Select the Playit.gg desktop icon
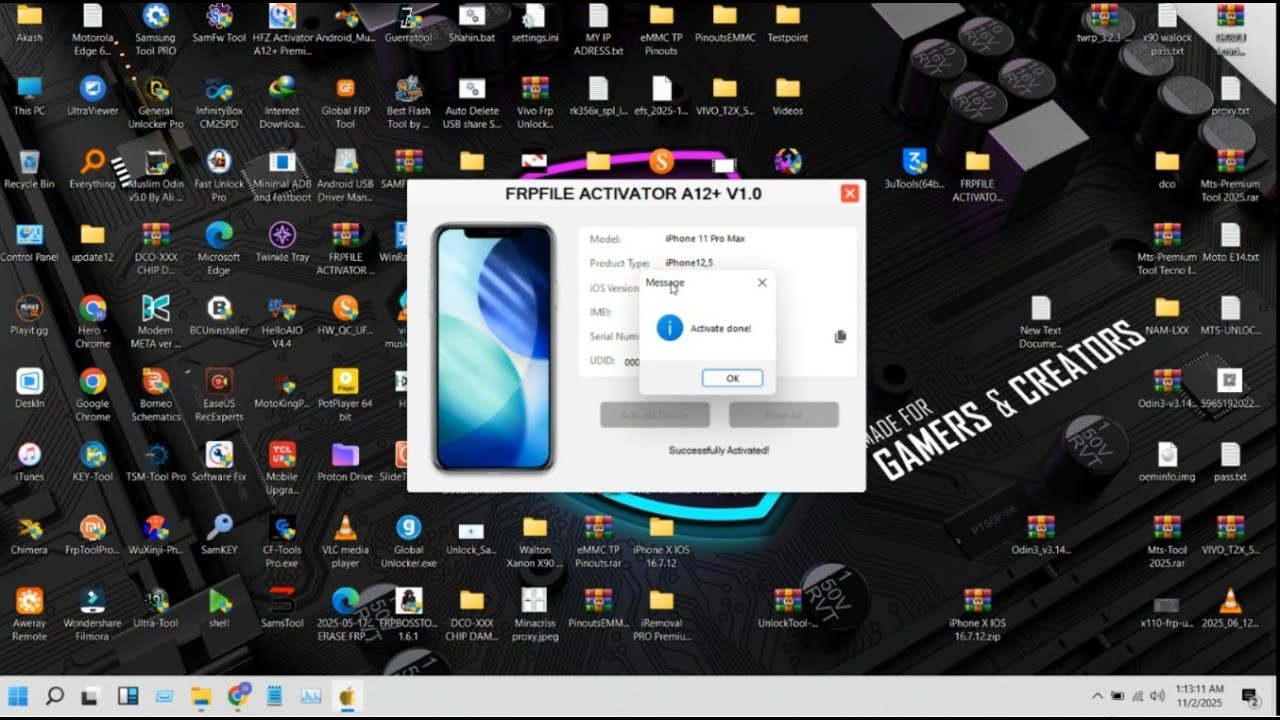This screenshot has width=1280, height=720. pos(29,315)
